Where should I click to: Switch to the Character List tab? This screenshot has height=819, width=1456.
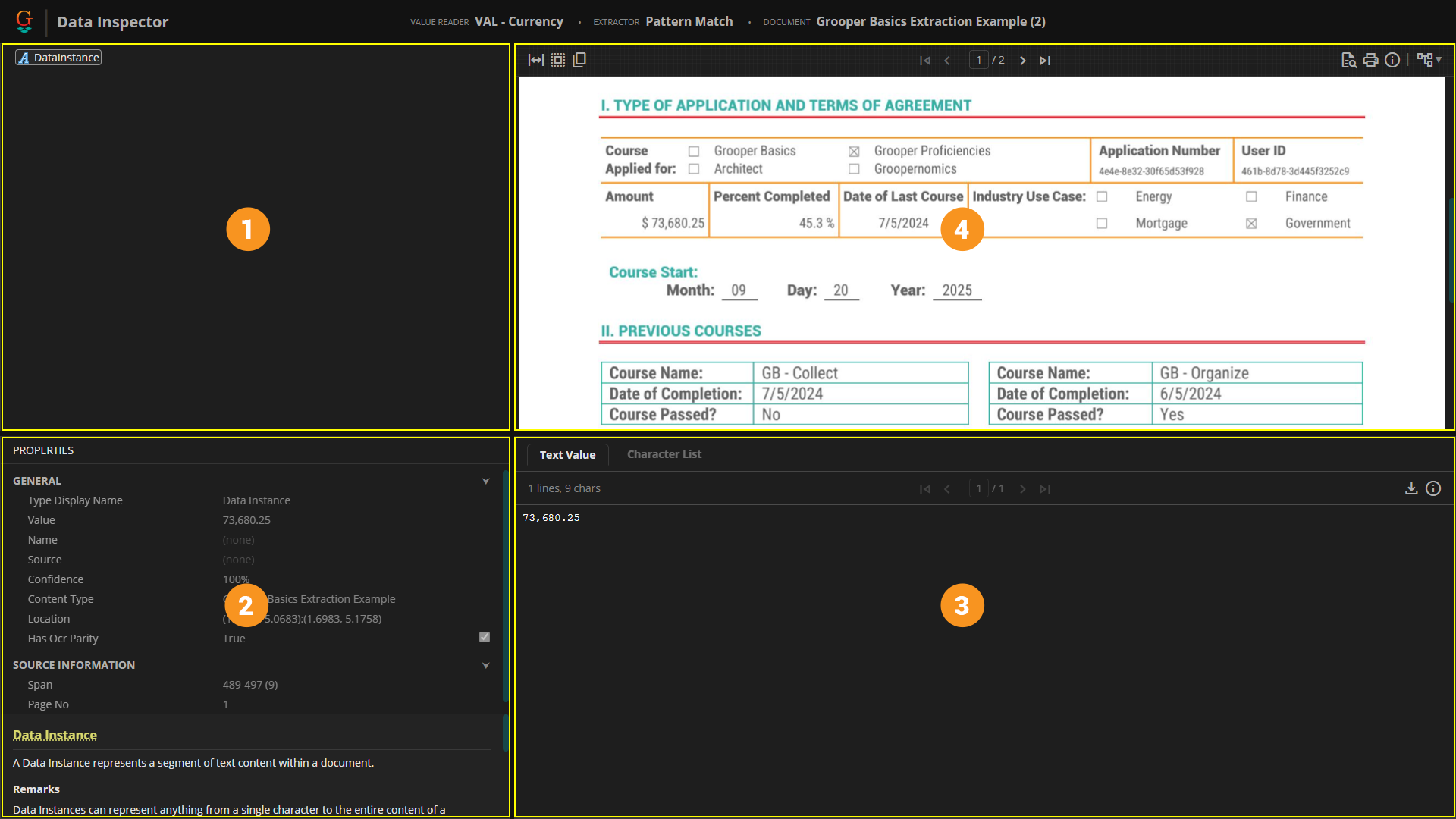point(664,454)
